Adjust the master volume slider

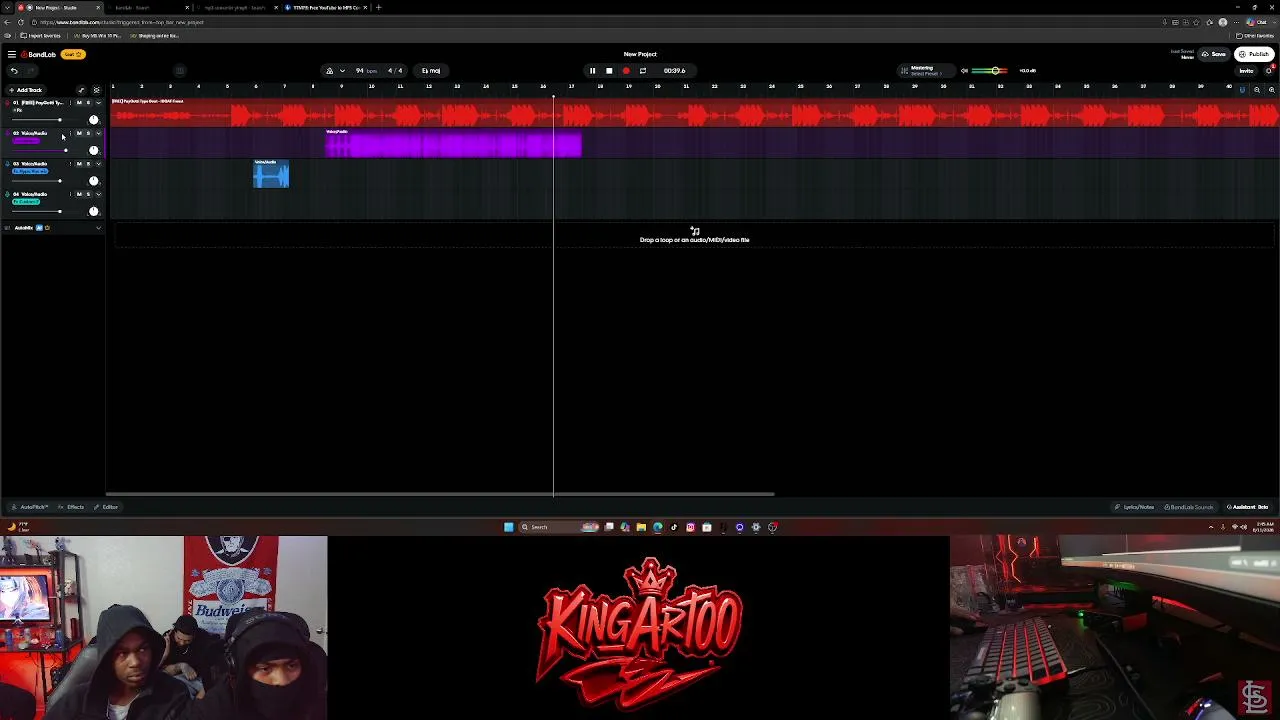[989, 71]
